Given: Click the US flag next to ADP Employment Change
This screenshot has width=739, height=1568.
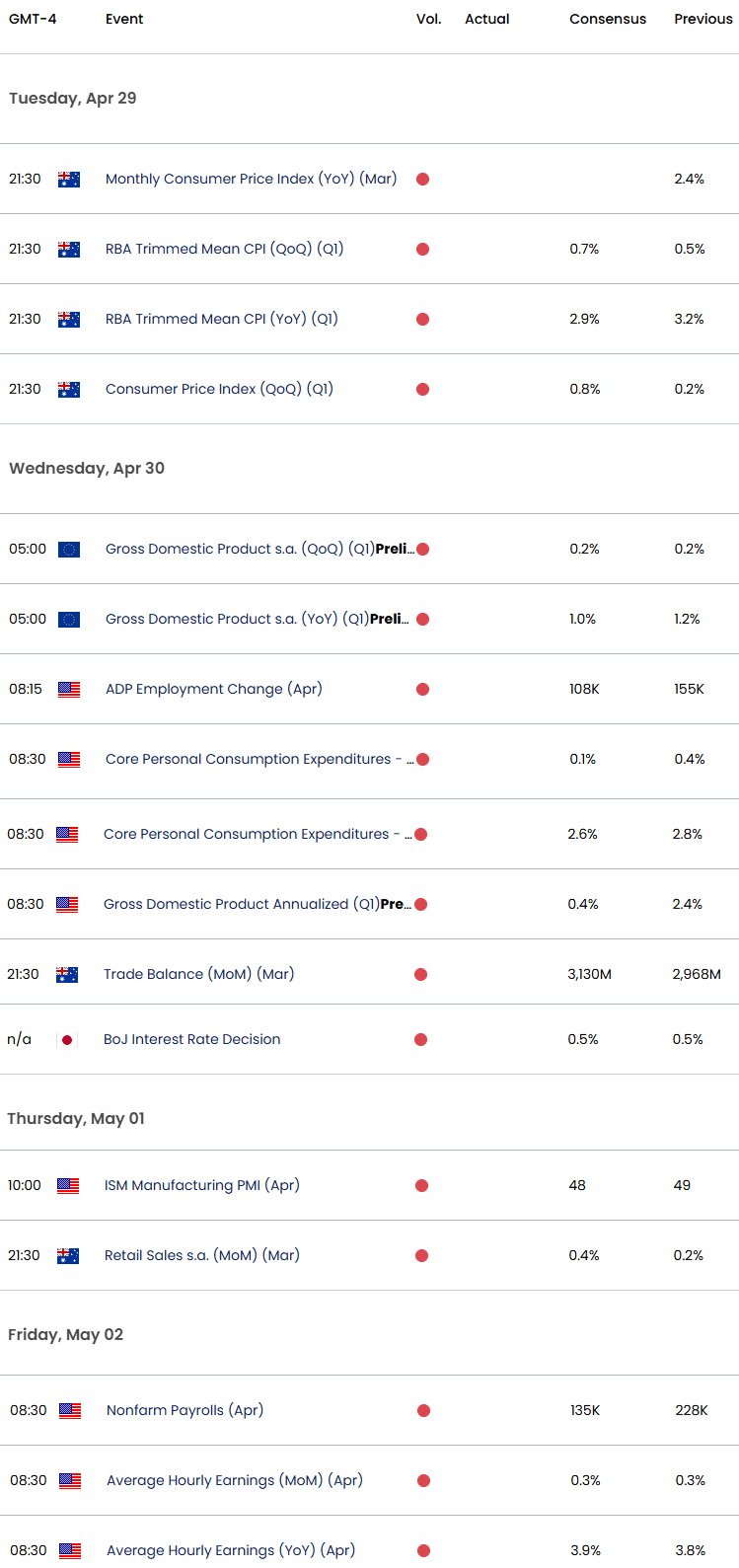Looking at the screenshot, I should (x=67, y=689).
